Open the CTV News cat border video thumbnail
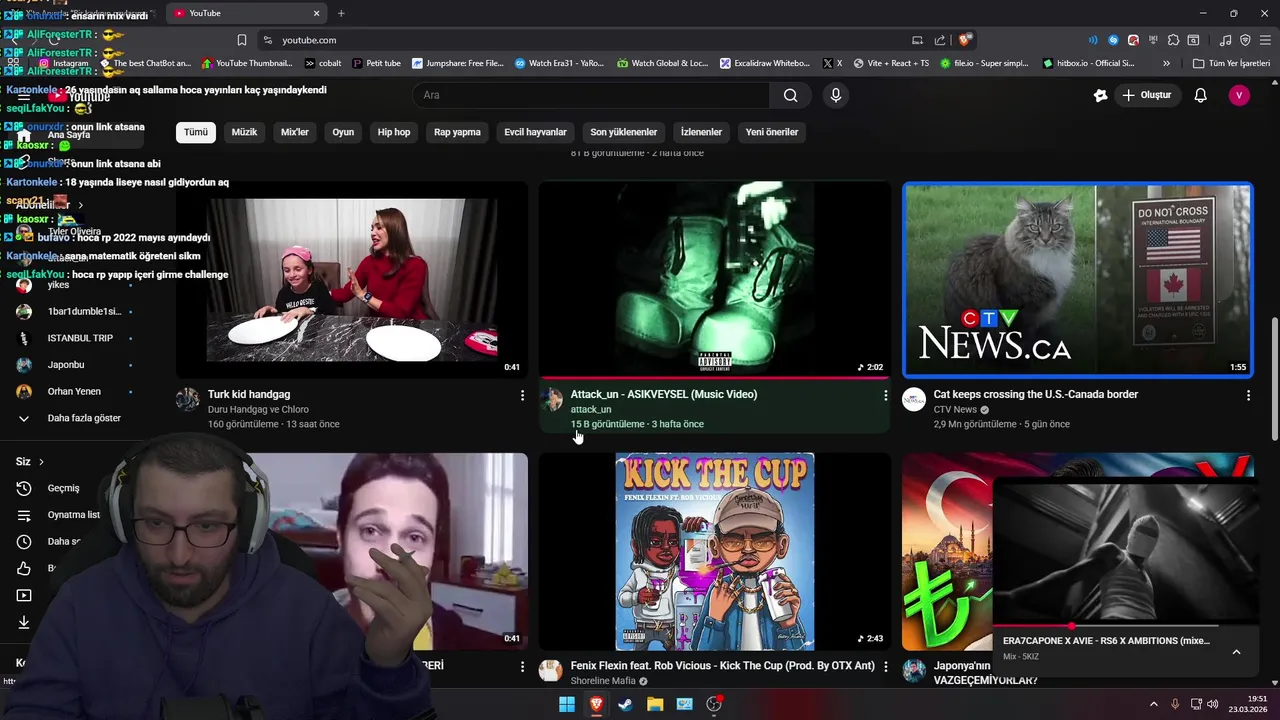The image size is (1280, 720). pos(1078,279)
